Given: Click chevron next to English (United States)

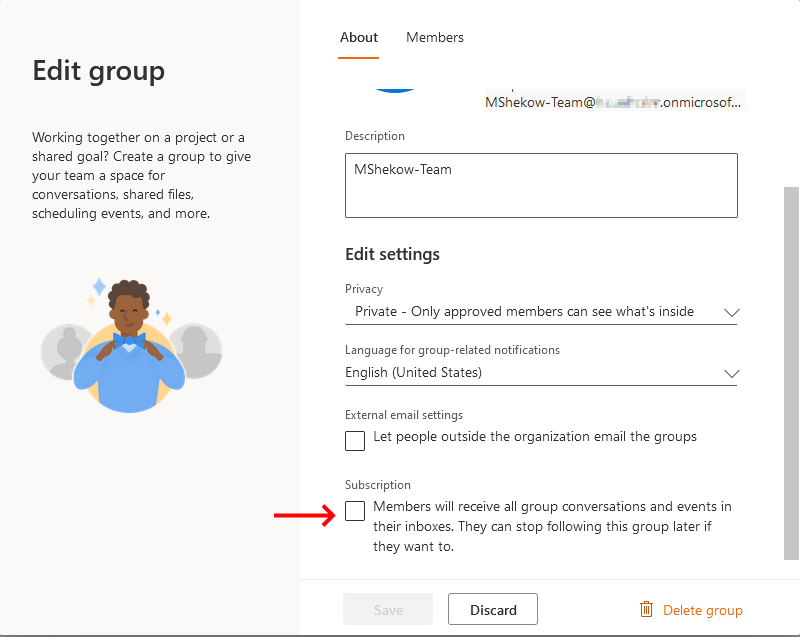Looking at the screenshot, I should [x=732, y=374].
